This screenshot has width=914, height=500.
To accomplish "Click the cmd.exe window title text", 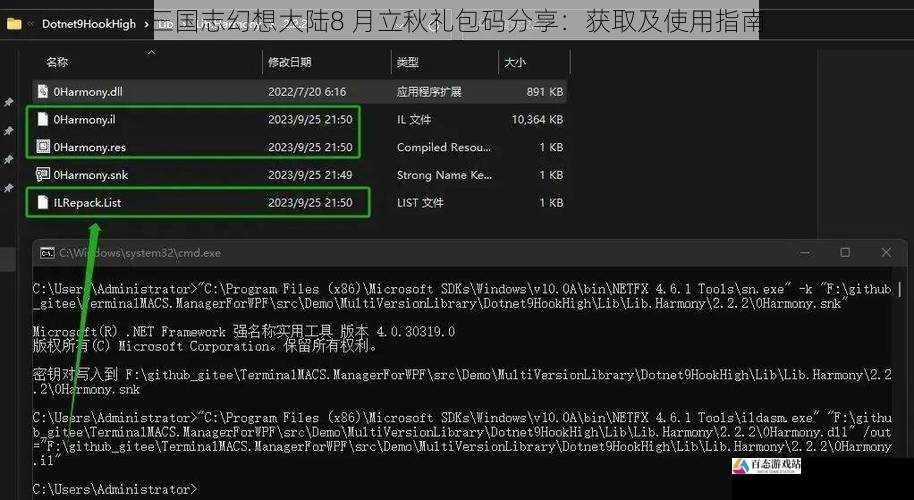I will click(140, 253).
